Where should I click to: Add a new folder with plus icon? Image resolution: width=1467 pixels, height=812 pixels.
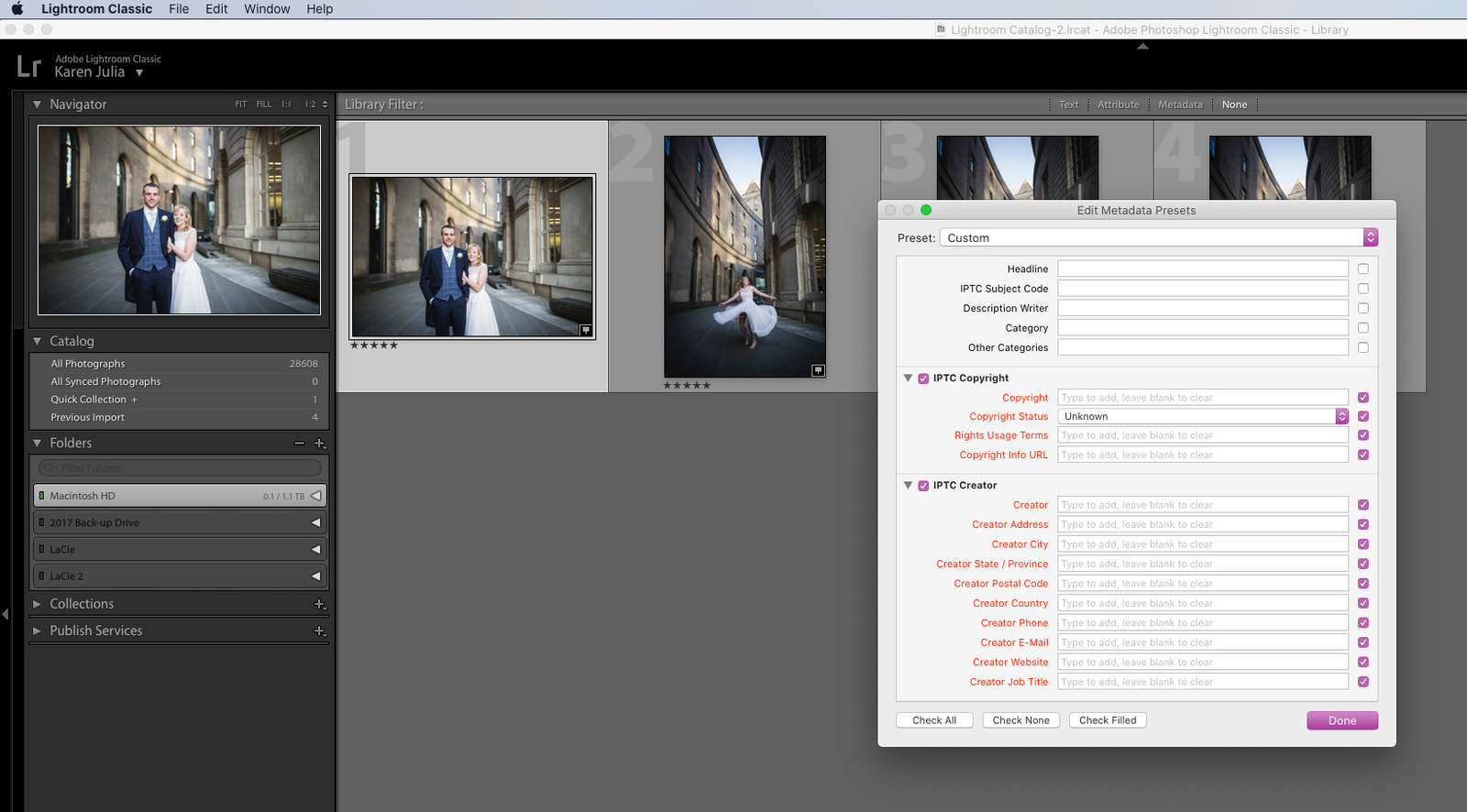pyautogui.click(x=320, y=444)
